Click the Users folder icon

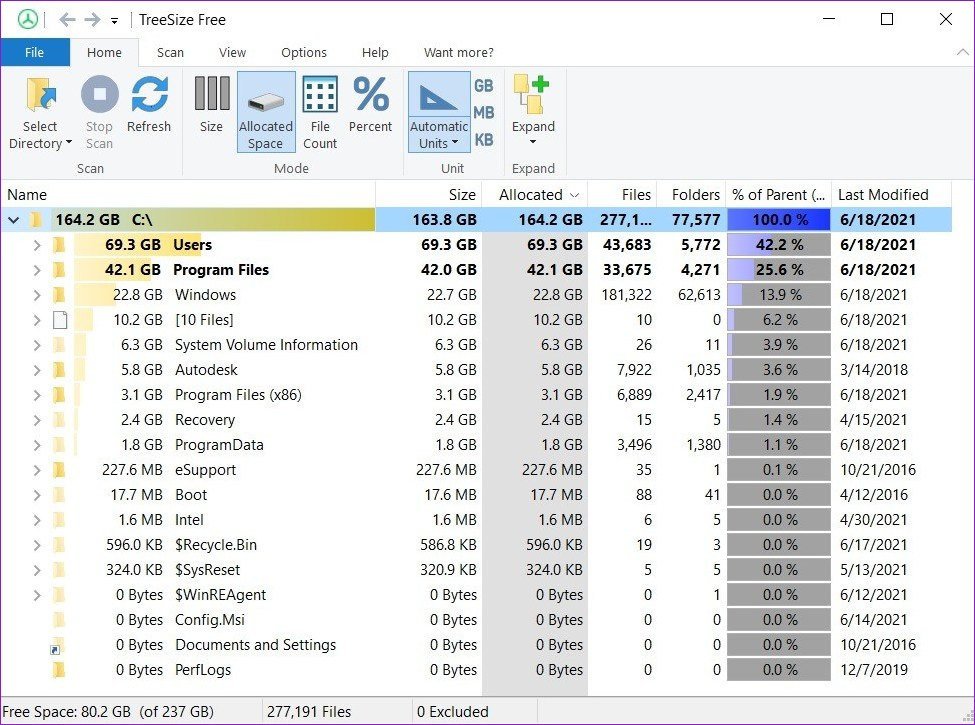coord(59,245)
